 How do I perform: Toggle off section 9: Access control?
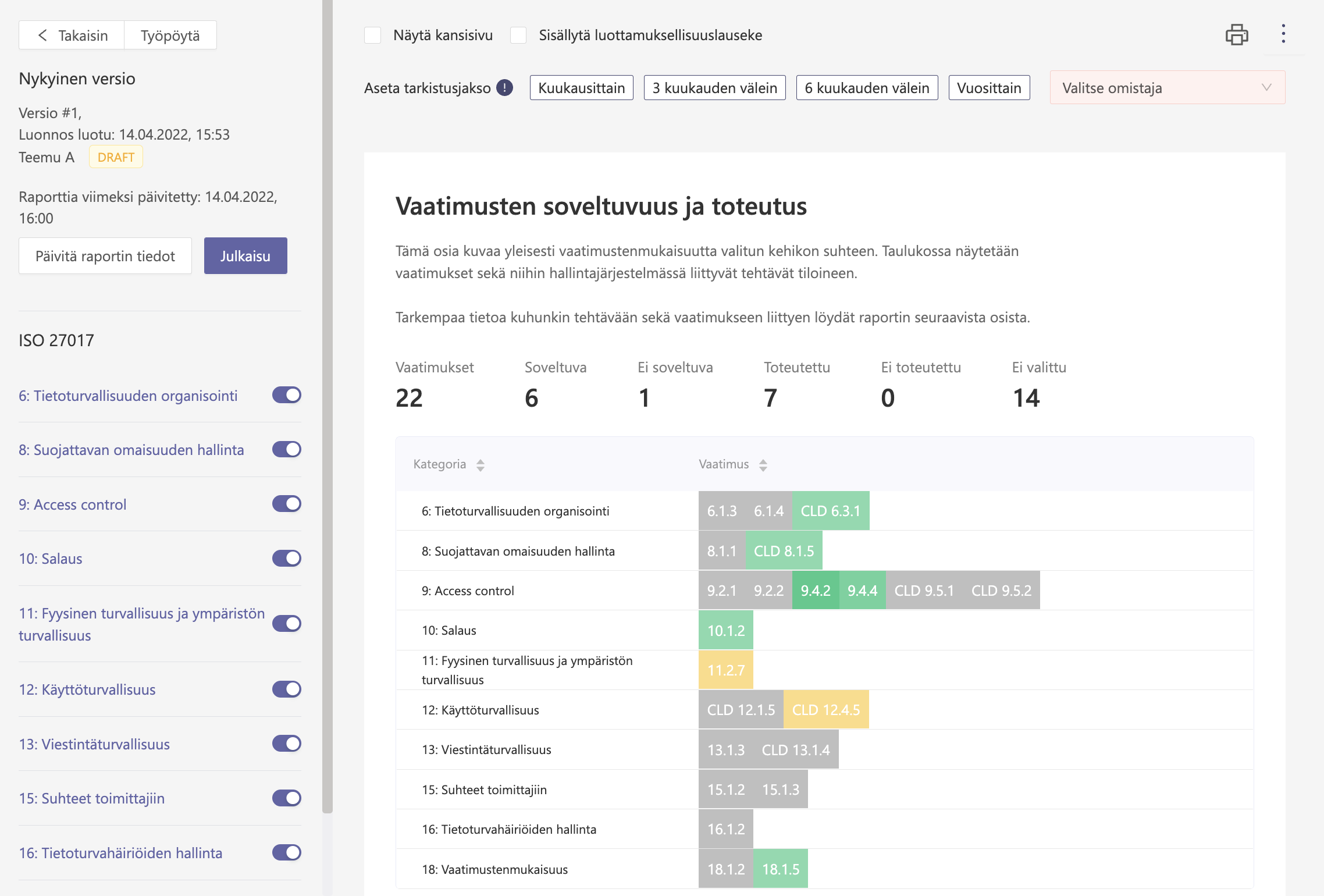click(x=286, y=504)
